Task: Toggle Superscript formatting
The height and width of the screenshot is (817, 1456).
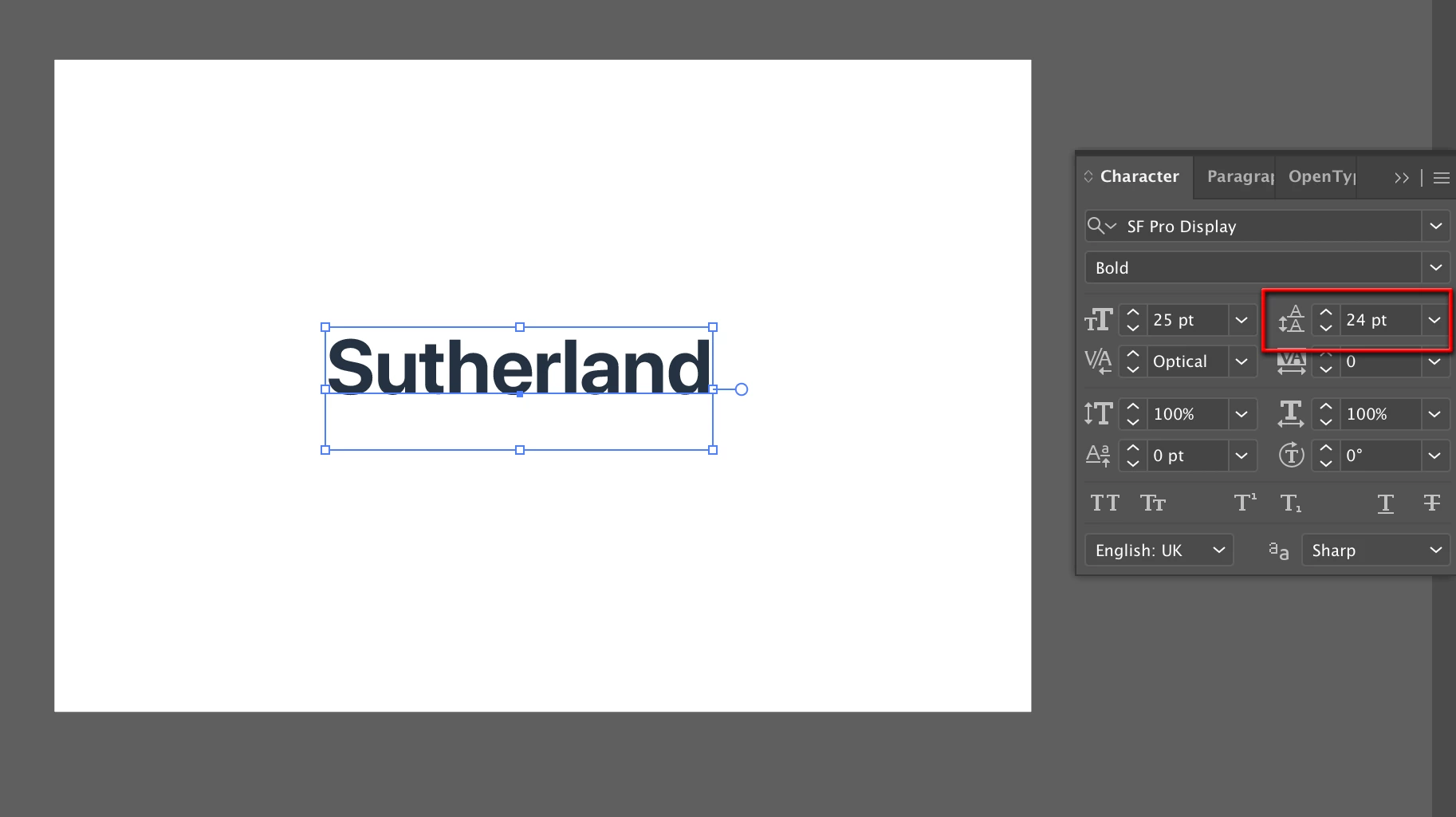Action: (1245, 502)
